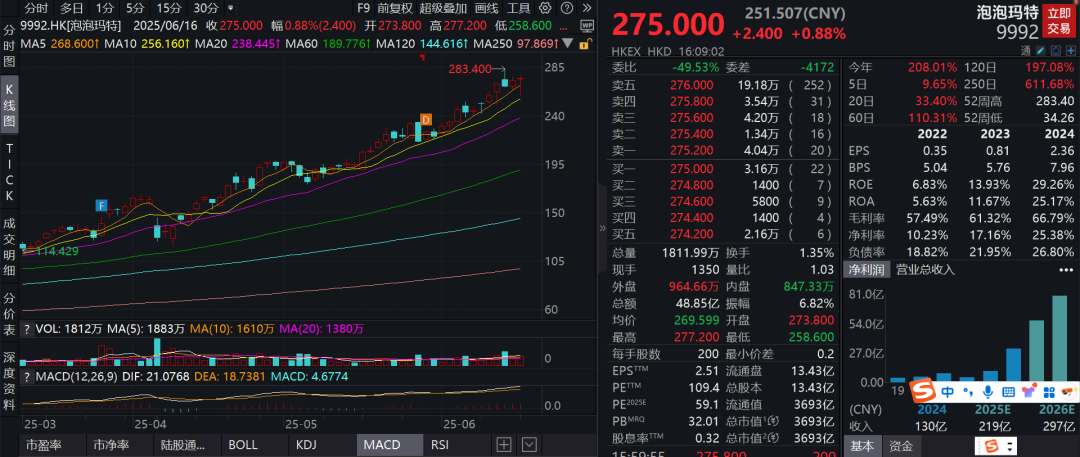Open chart settings gear icon
This screenshot has height=457, width=1080.
click(x=546, y=8)
